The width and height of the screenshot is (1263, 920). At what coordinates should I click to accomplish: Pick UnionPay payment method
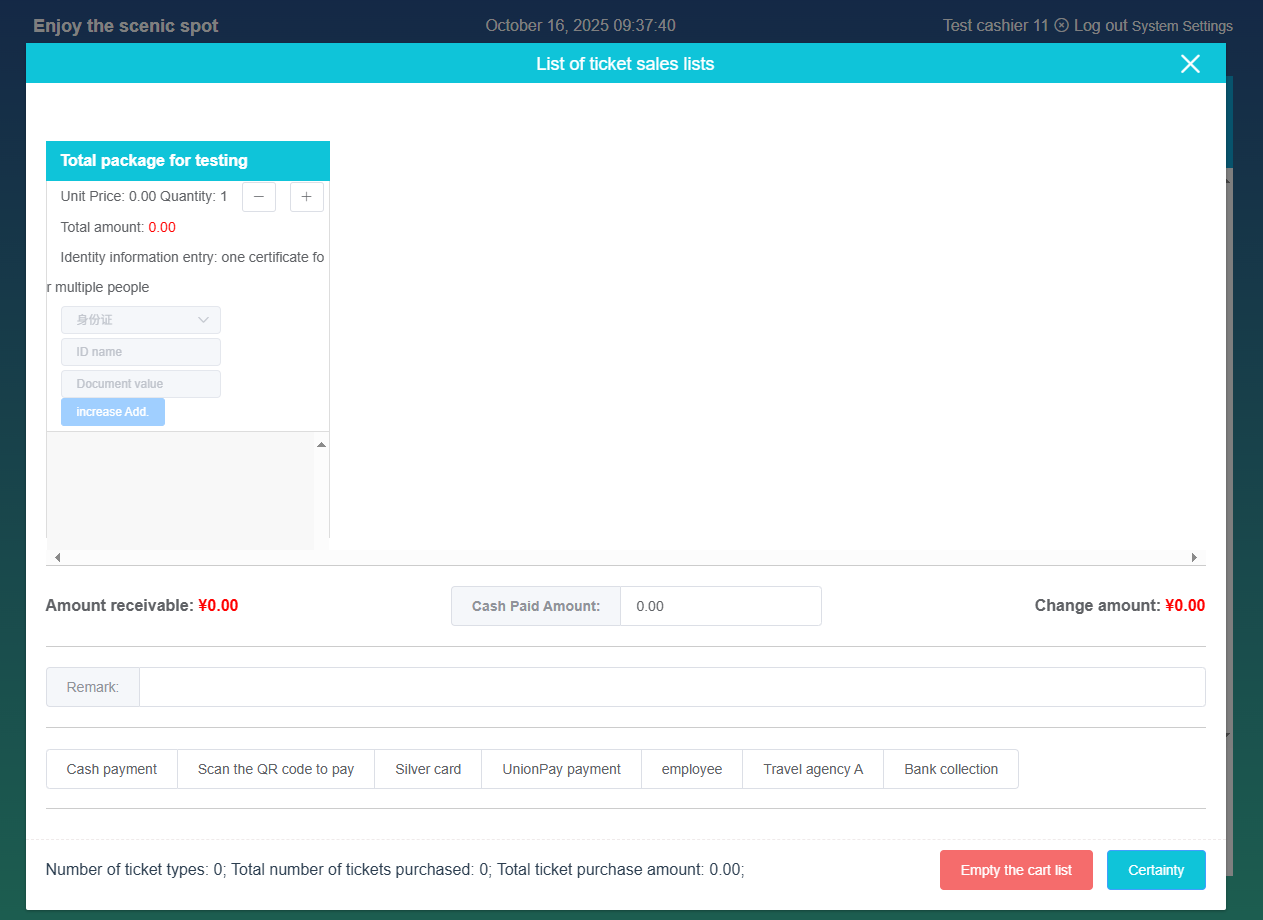pyautogui.click(x=561, y=769)
